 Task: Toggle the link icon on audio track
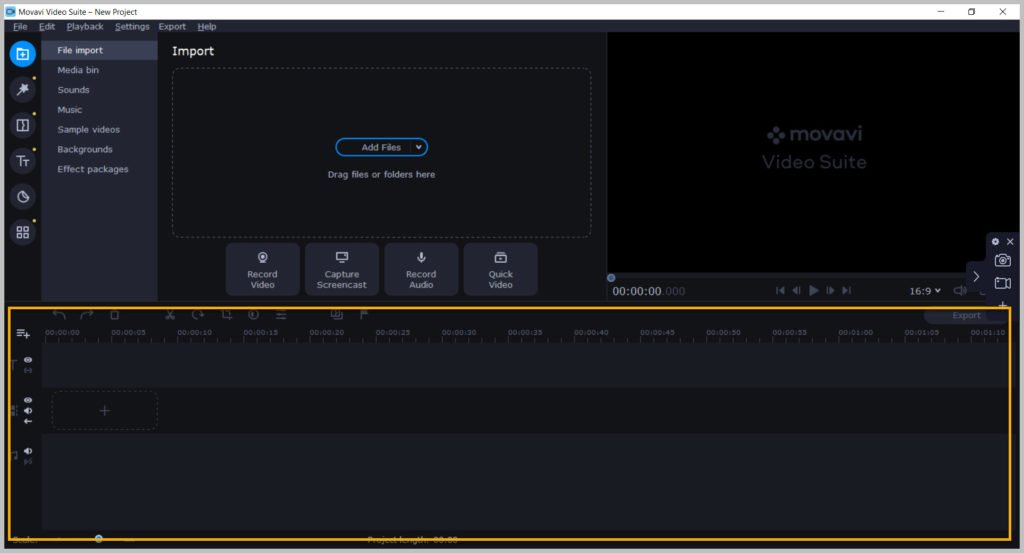[x=27, y=462]
